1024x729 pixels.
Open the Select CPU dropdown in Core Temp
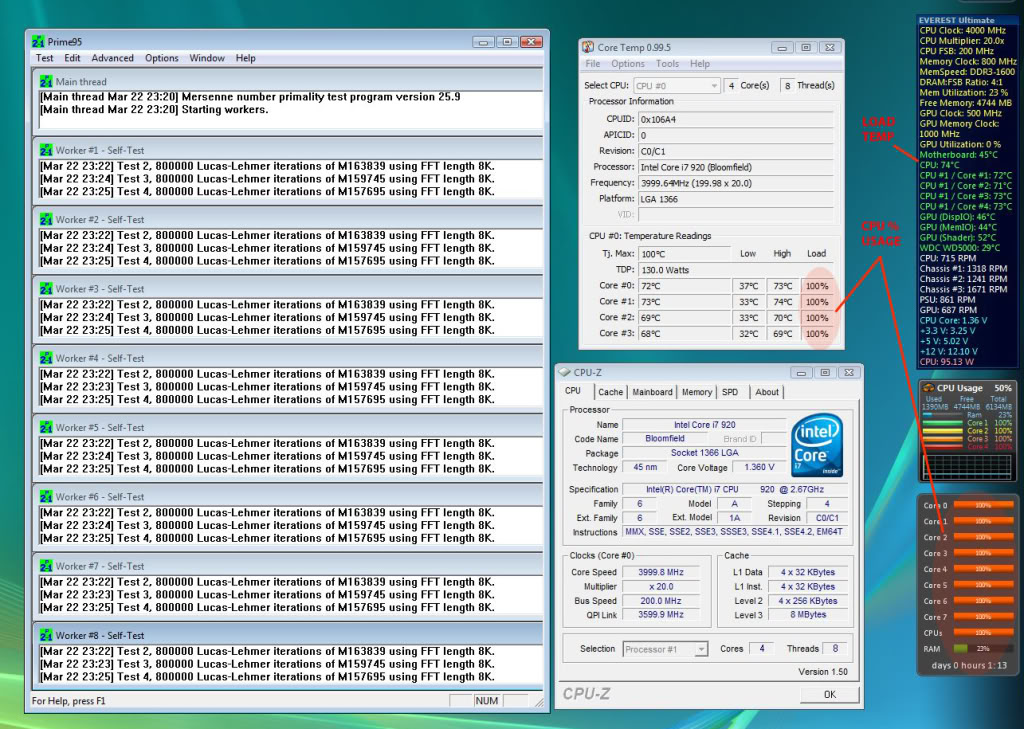click(x=677, y=86)
